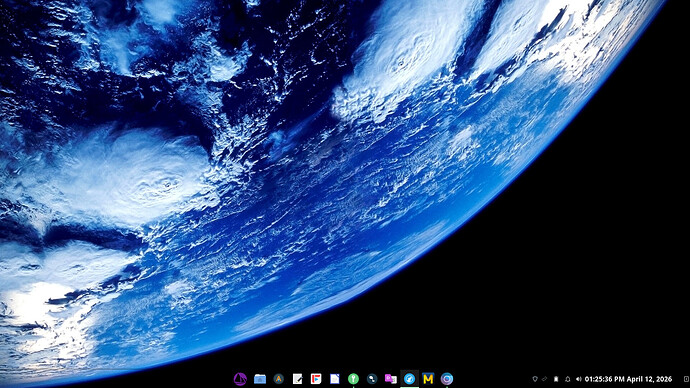
Task: Open the clock showing 01:25:36 PM April 12, 2026
Action: (x=628, y=379)
